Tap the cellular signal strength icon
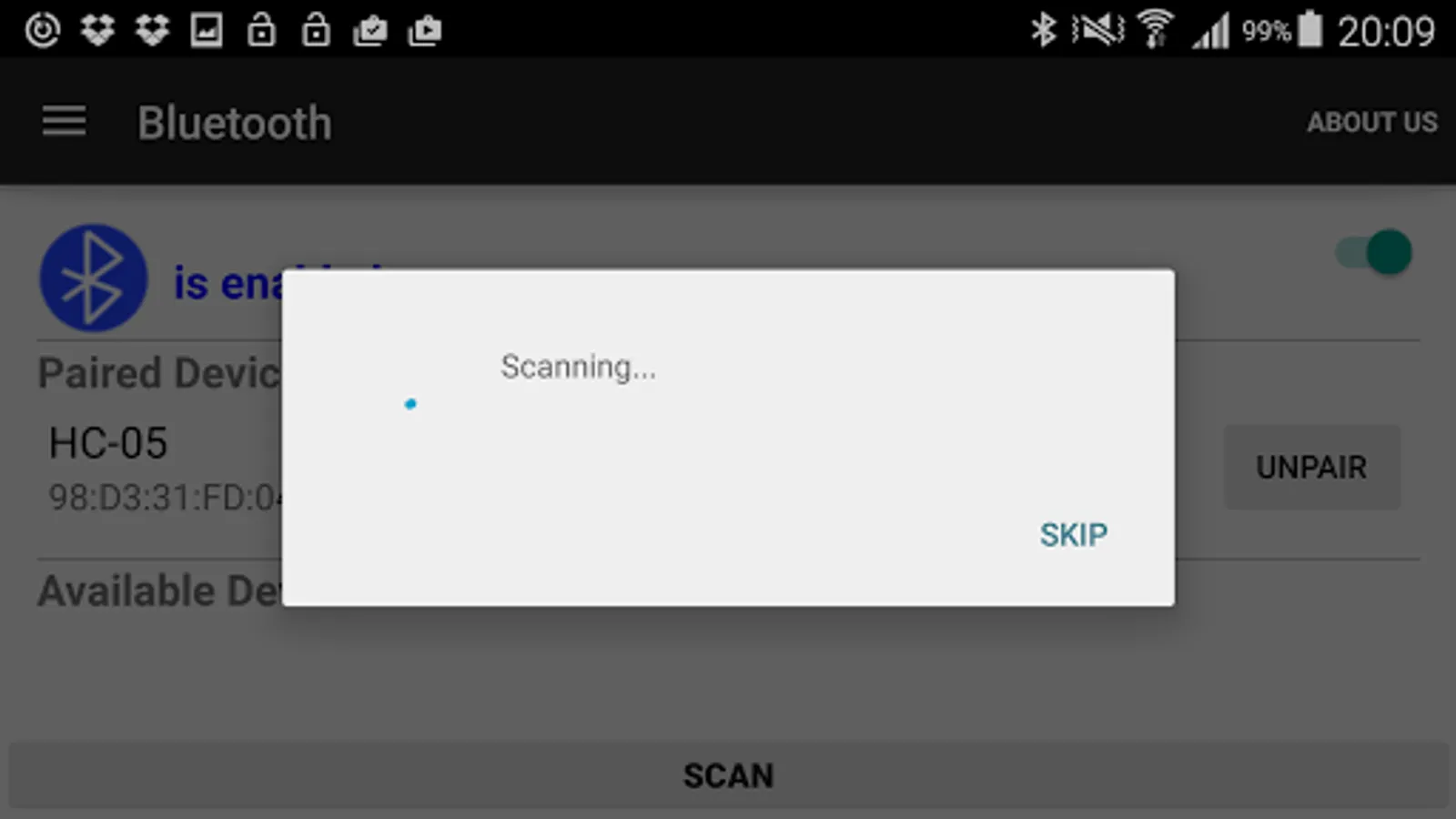The image size is (1456, 819). tap(1211, 32)
